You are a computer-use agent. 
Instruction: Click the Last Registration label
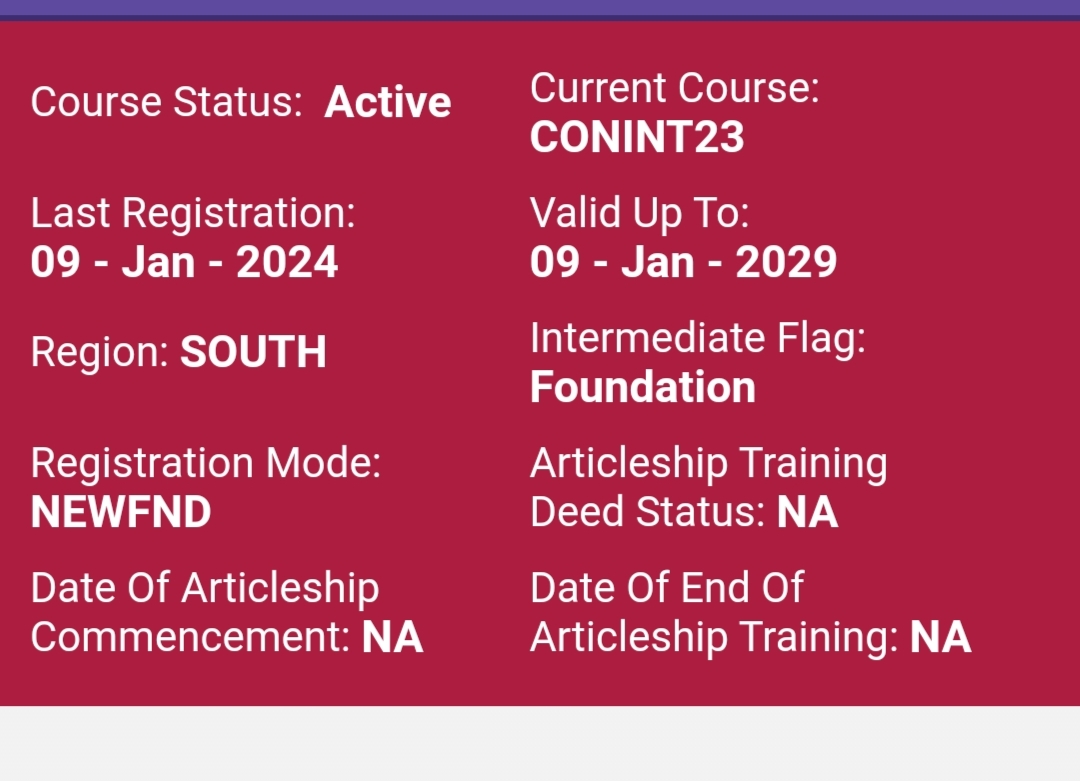point(193,213)
